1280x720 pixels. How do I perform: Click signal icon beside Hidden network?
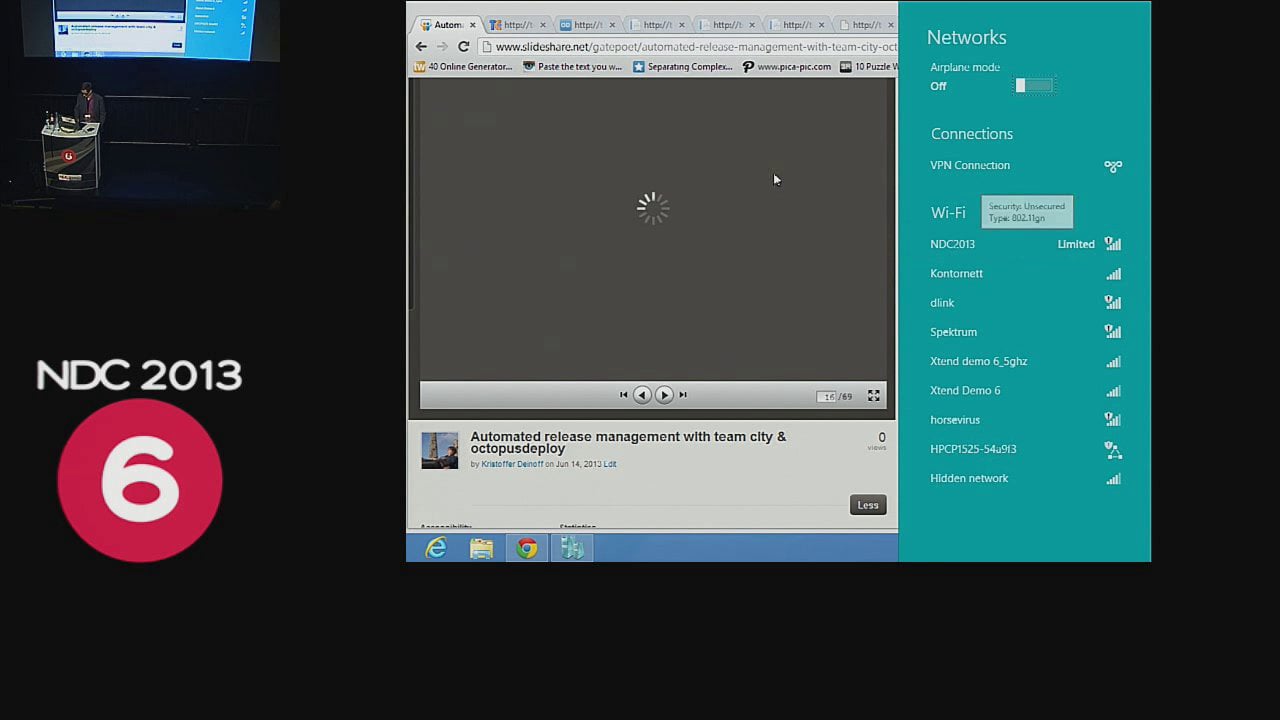pos(1113,478)
